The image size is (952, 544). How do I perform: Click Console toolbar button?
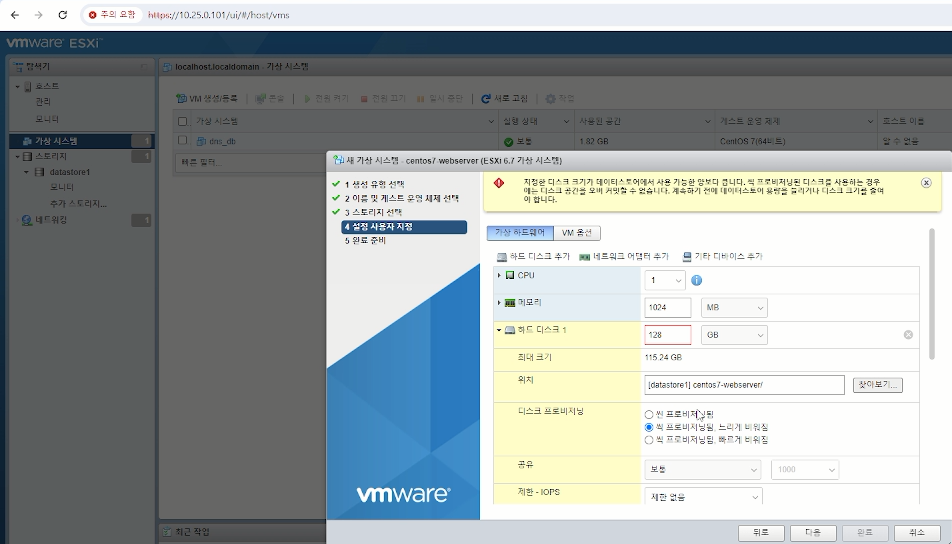coord(270,98)
